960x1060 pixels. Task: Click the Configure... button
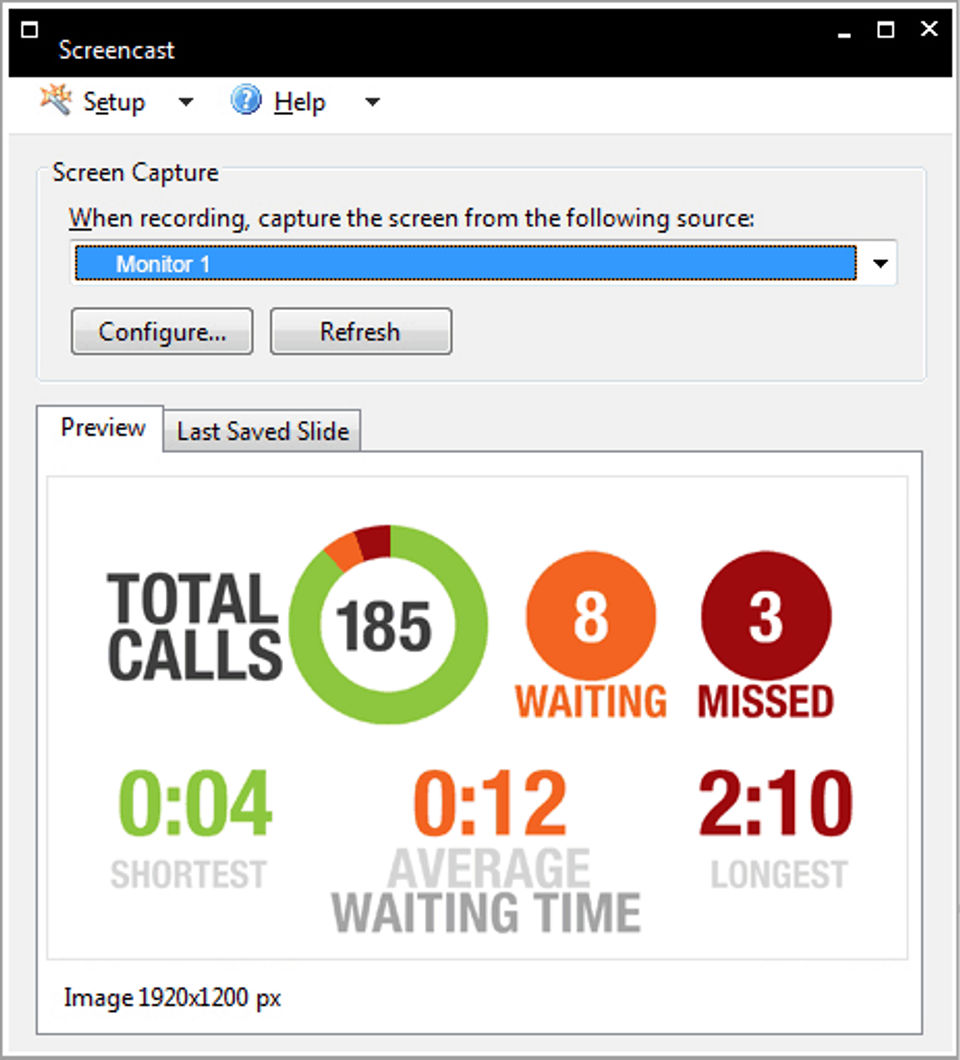coord(162,331)
